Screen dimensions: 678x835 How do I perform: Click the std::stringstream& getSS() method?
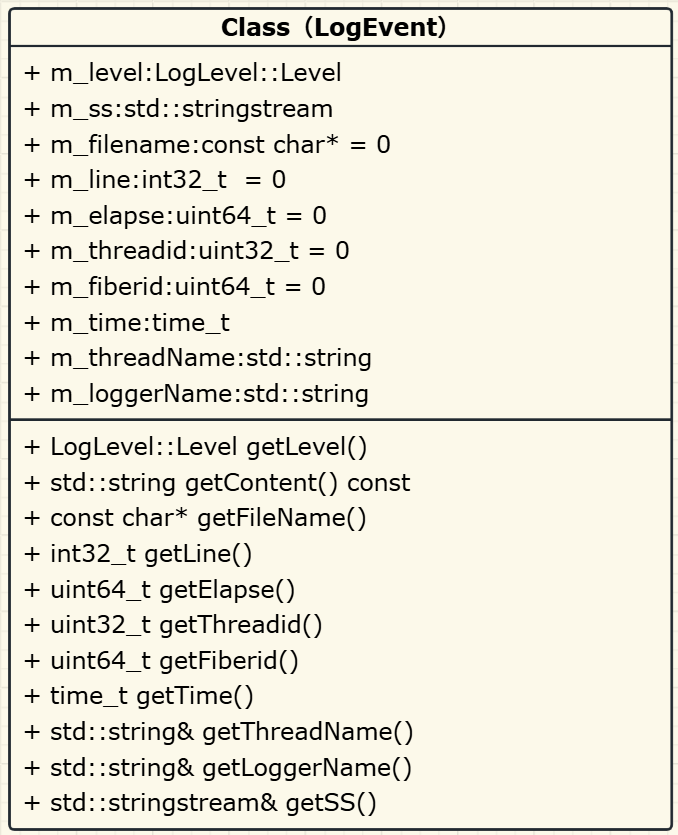pyautogui.click(x=200, y=804)
